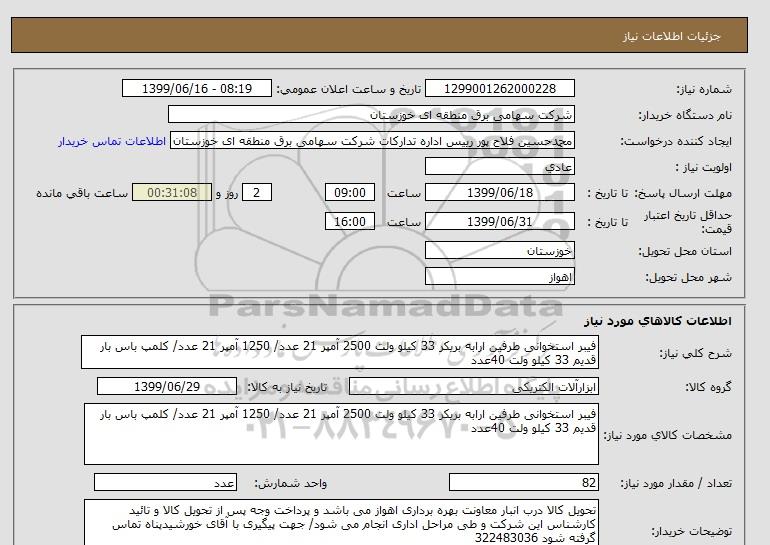Select the public announcement date-time field

coord(196,89)
